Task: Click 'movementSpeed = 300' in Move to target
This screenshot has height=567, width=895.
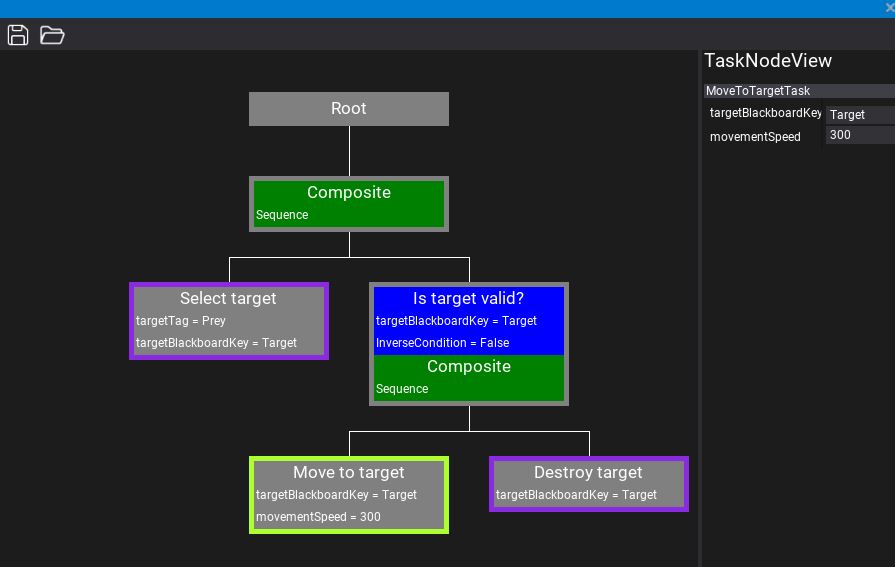Action: pyautogui.click(x=318, y=517)
